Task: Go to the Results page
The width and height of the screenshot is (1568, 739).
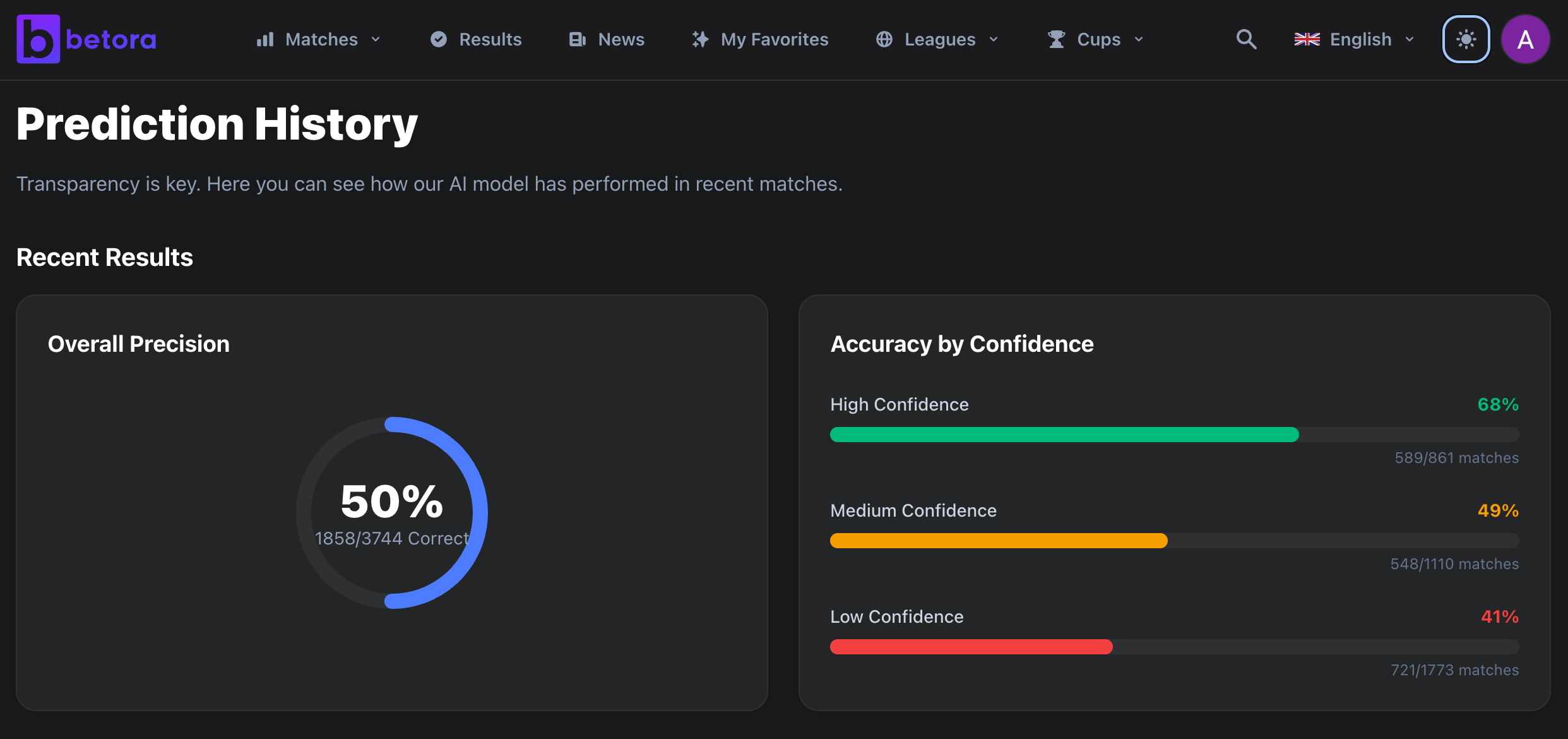Action: tap(490, 39)
